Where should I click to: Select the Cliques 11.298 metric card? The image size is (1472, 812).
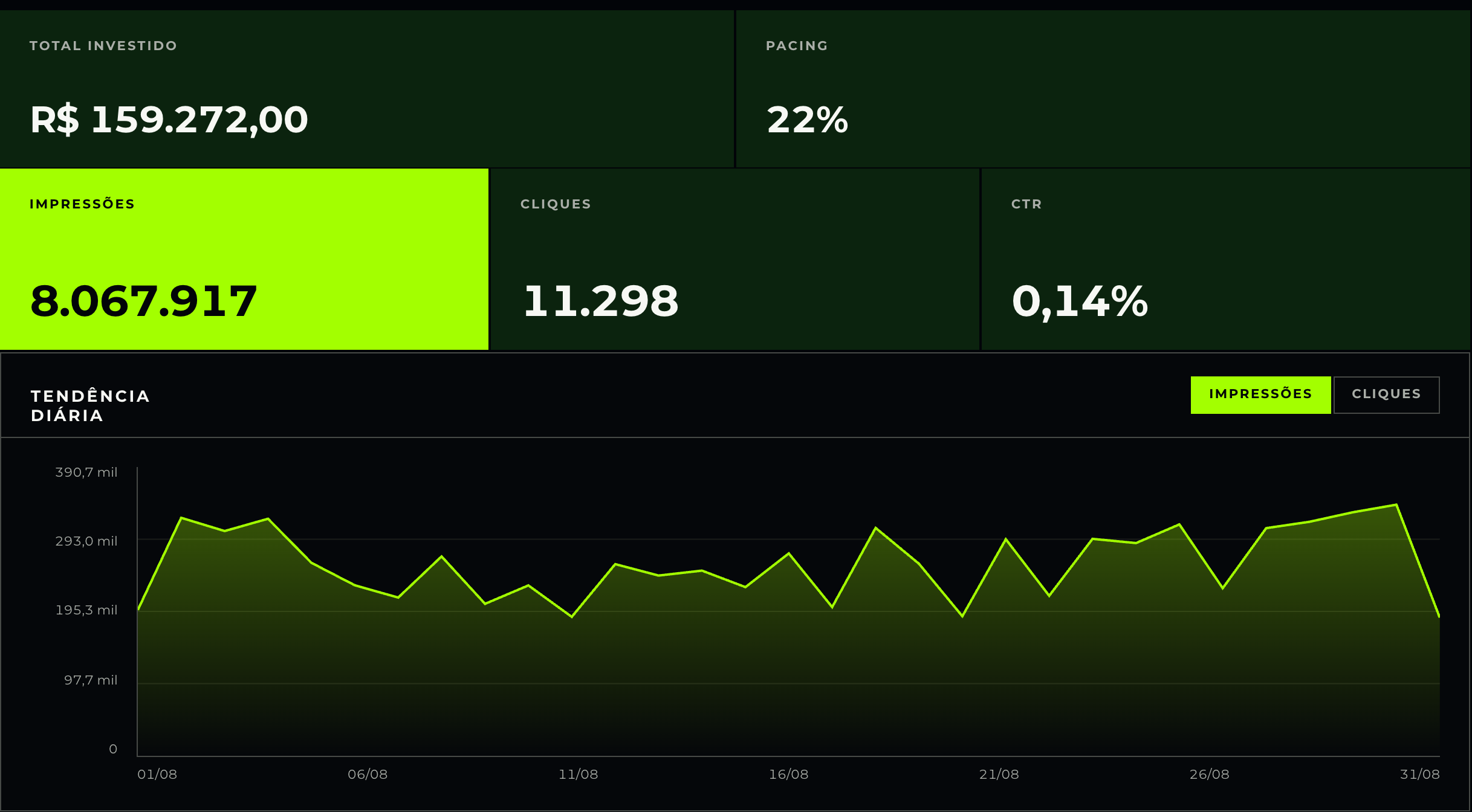(734, 259)
